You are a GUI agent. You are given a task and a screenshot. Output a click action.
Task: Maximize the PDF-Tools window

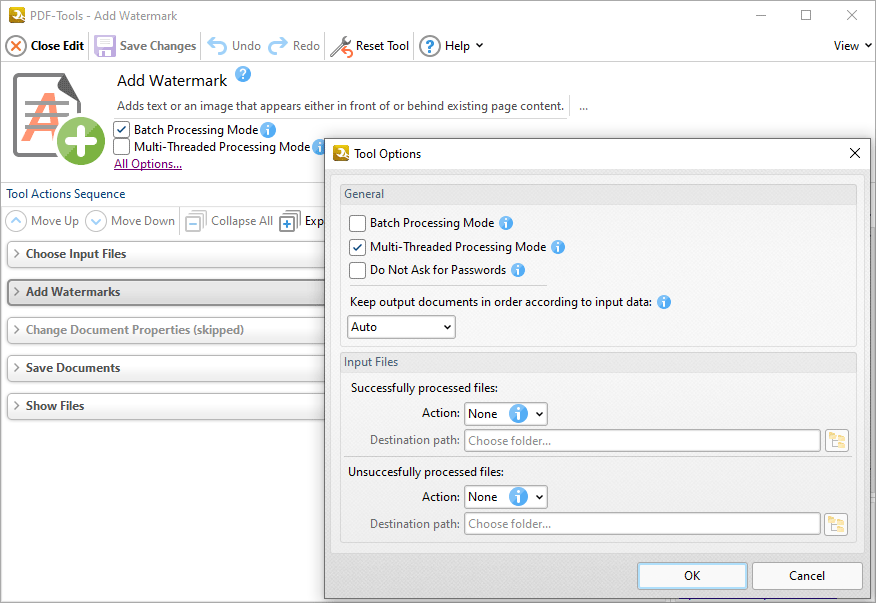tap(806, 15)
